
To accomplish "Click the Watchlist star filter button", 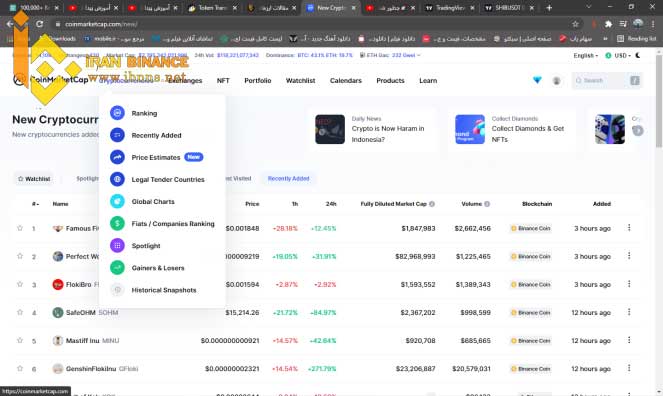I will click(34, 179).
